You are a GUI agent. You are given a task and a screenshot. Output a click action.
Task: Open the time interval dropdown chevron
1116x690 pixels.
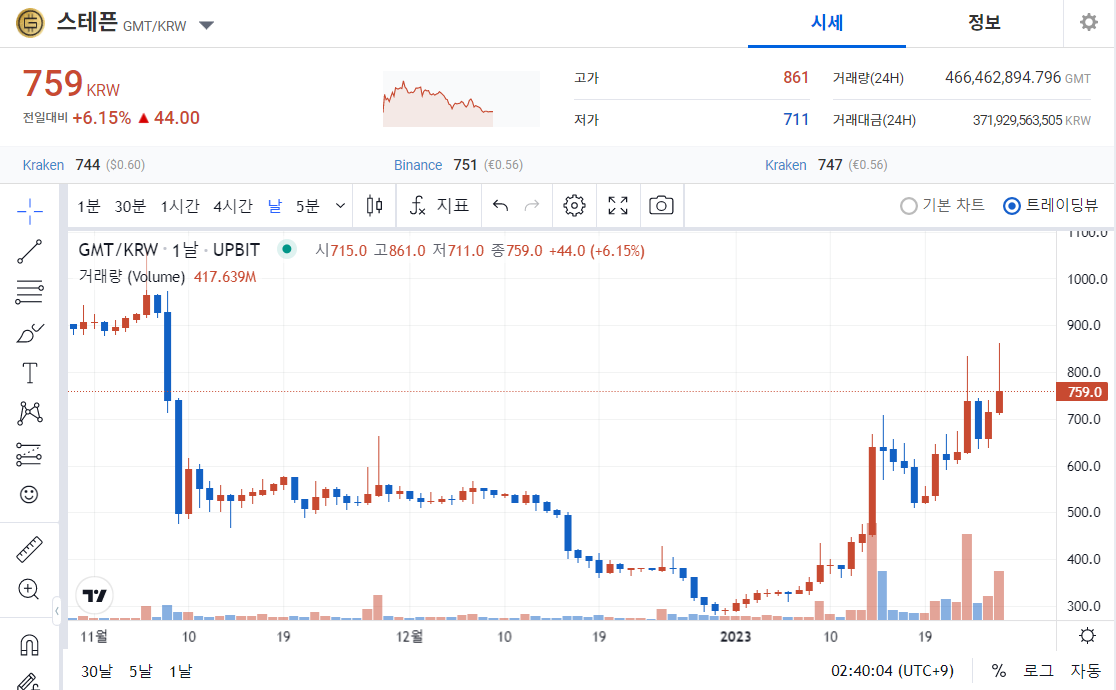340,206
